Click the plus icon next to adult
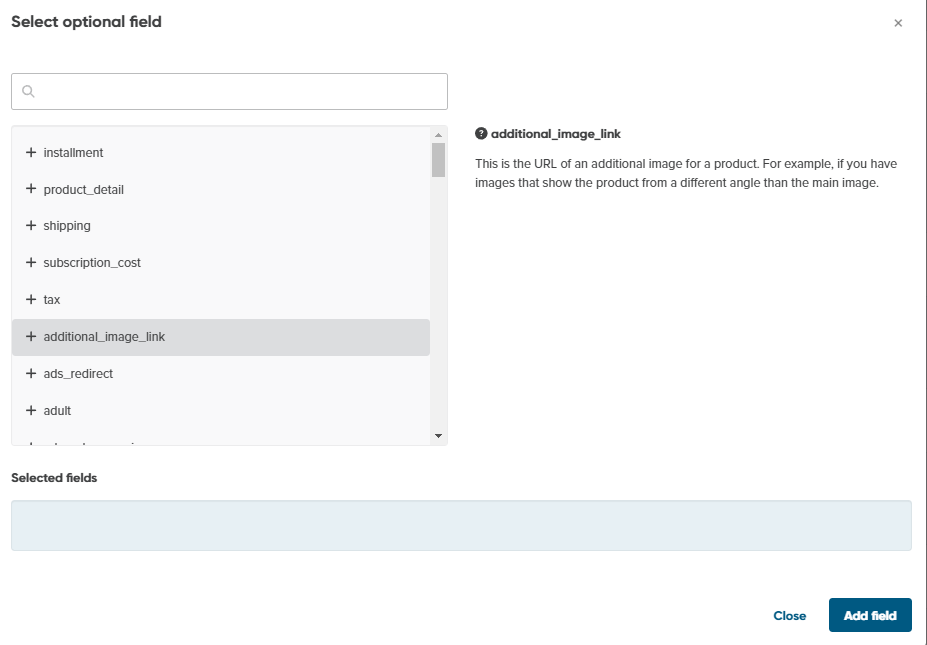The width and height of the screenshot is (927, 645). pyautogui.click(x=31, y=411)
